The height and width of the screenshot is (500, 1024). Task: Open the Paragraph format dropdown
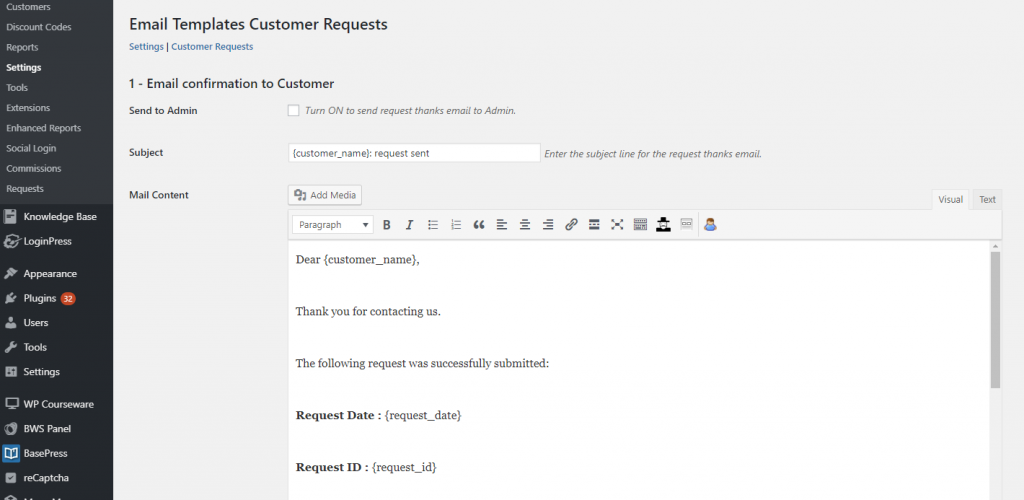(x=332, y=225)
